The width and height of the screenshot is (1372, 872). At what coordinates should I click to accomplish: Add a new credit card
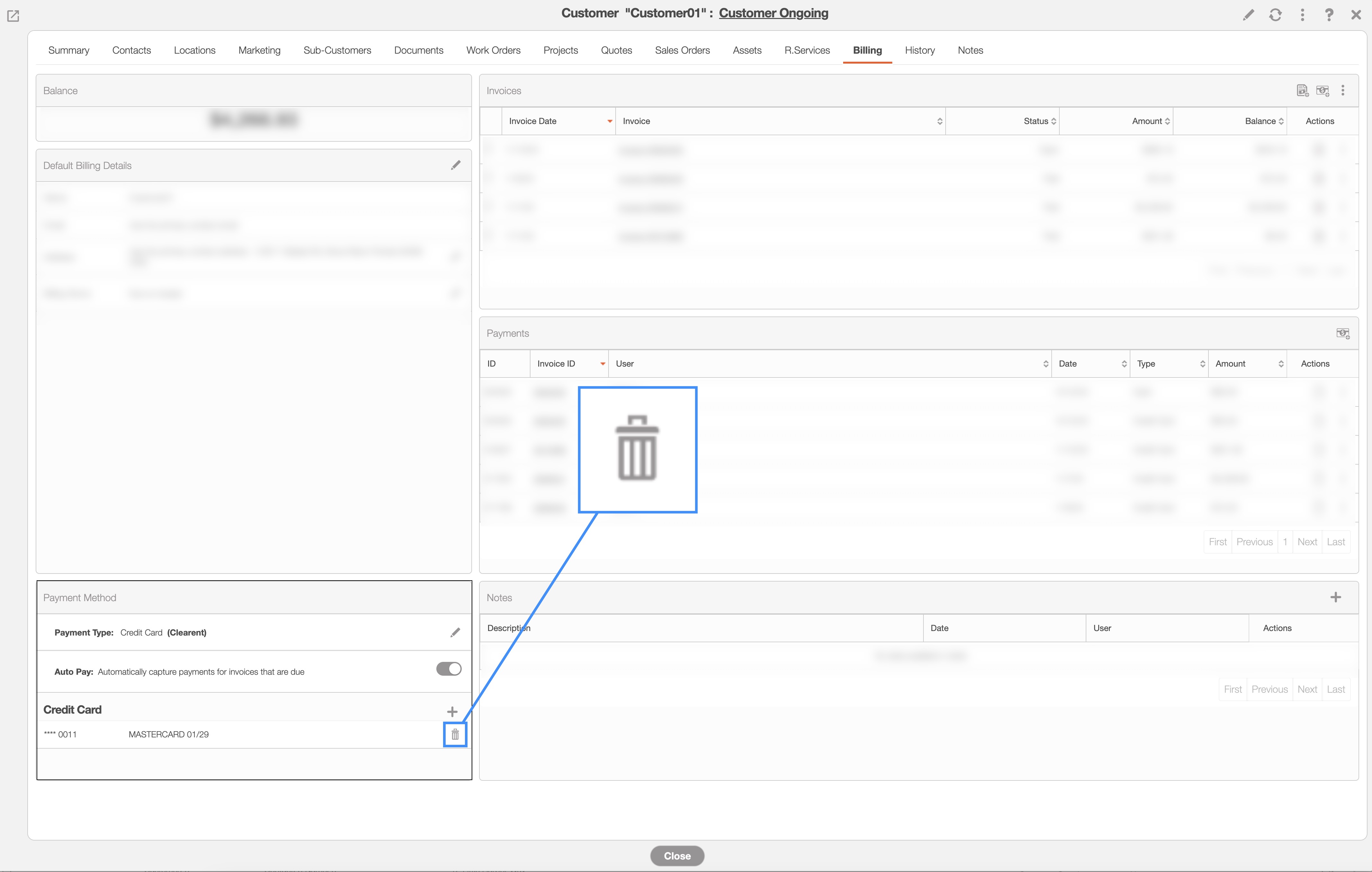coord(452,711)
